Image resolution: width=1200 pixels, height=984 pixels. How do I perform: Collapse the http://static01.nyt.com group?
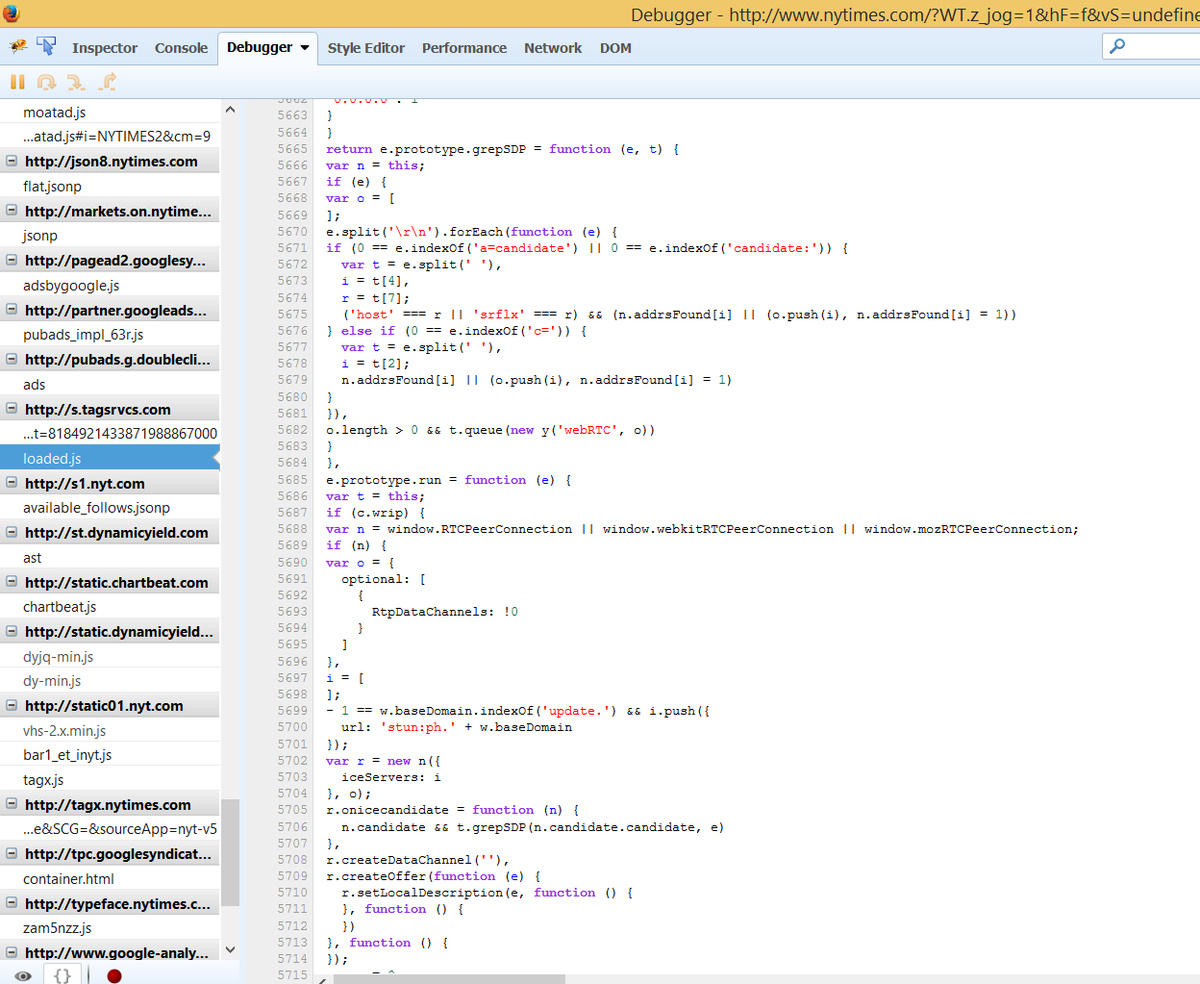pyautogui.click(x=12, y=706)
